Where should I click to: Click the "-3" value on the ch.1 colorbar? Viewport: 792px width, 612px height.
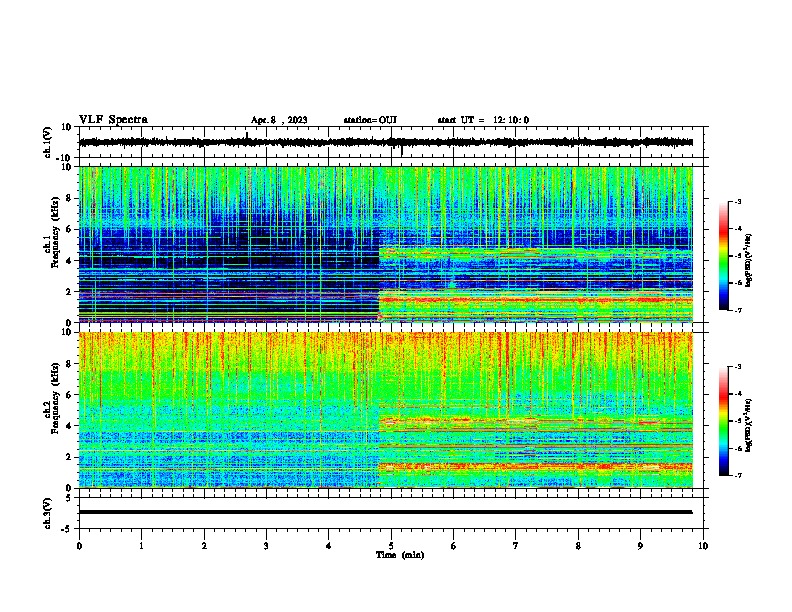pos(737,201)
